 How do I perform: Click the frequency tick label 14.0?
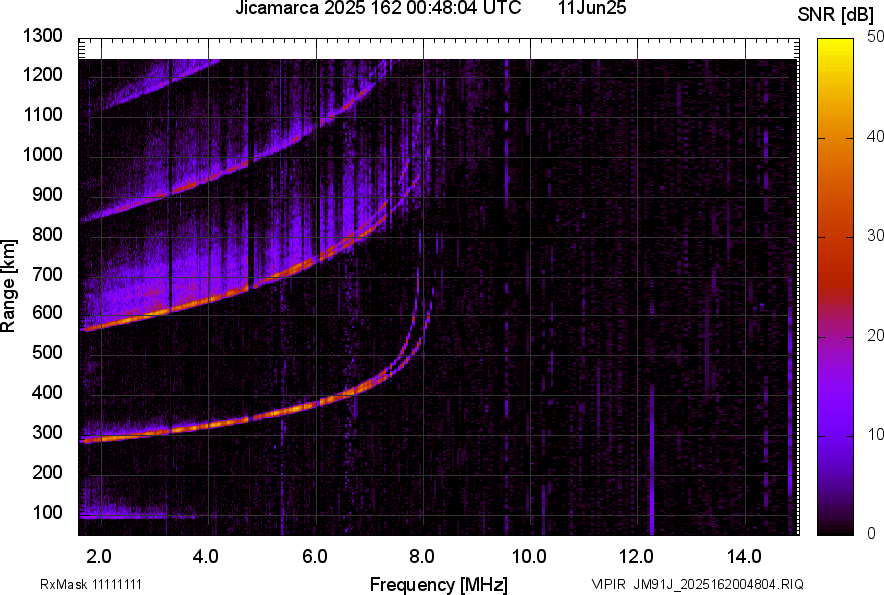(744, 557)
